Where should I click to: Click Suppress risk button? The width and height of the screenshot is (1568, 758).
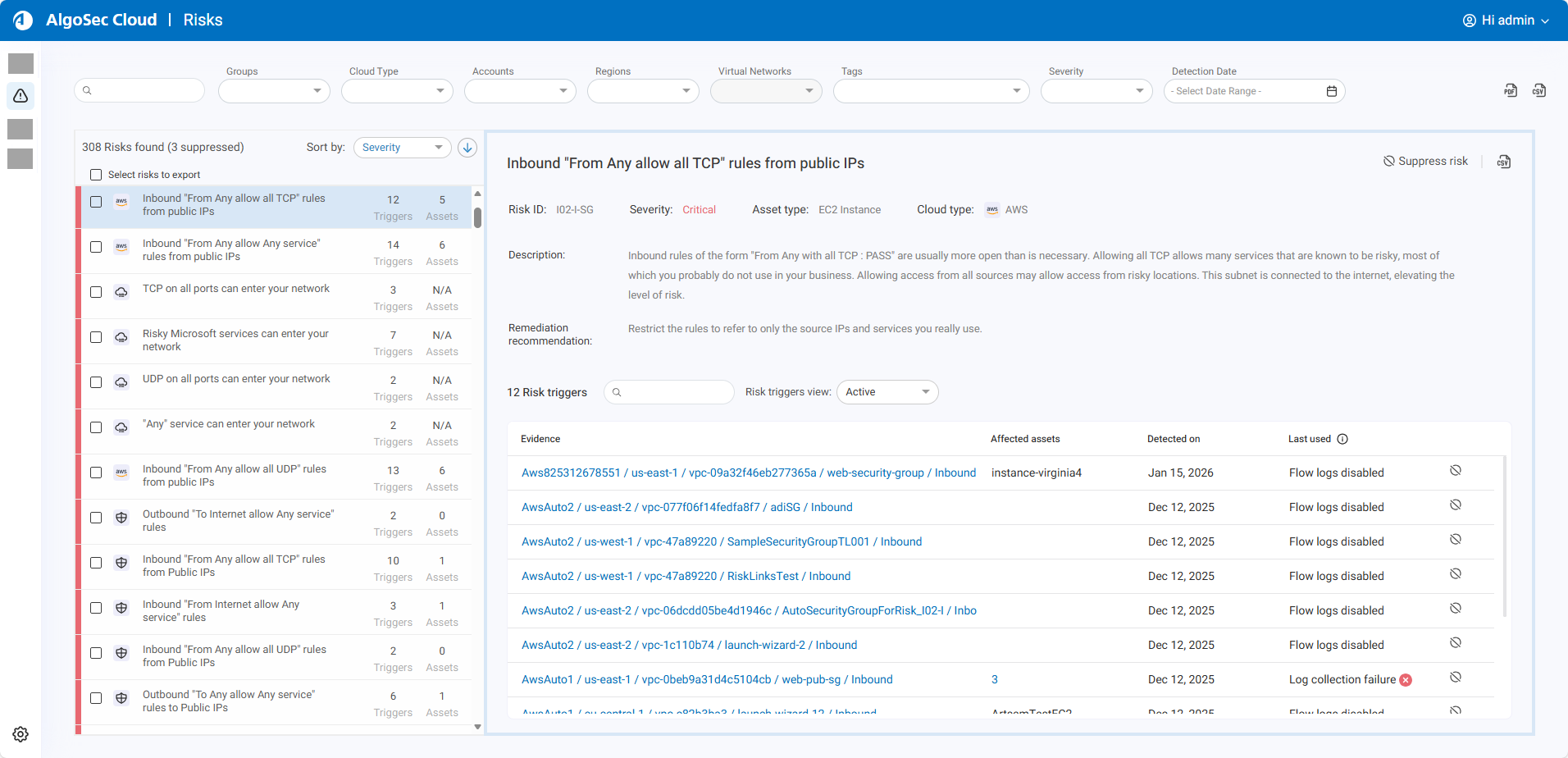[x=1425, y=162]
